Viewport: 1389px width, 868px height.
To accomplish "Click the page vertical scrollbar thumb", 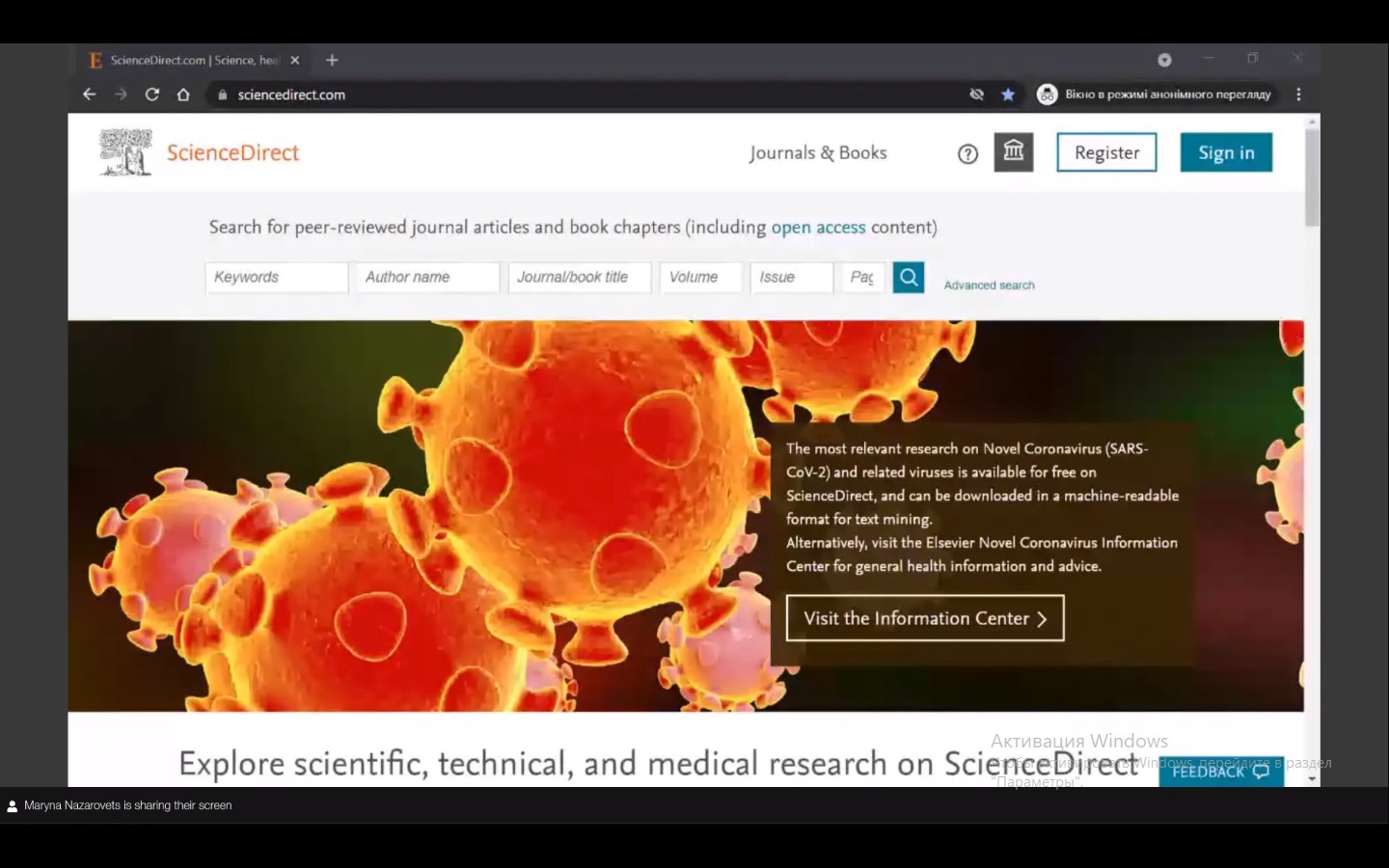I will 1312,177.
